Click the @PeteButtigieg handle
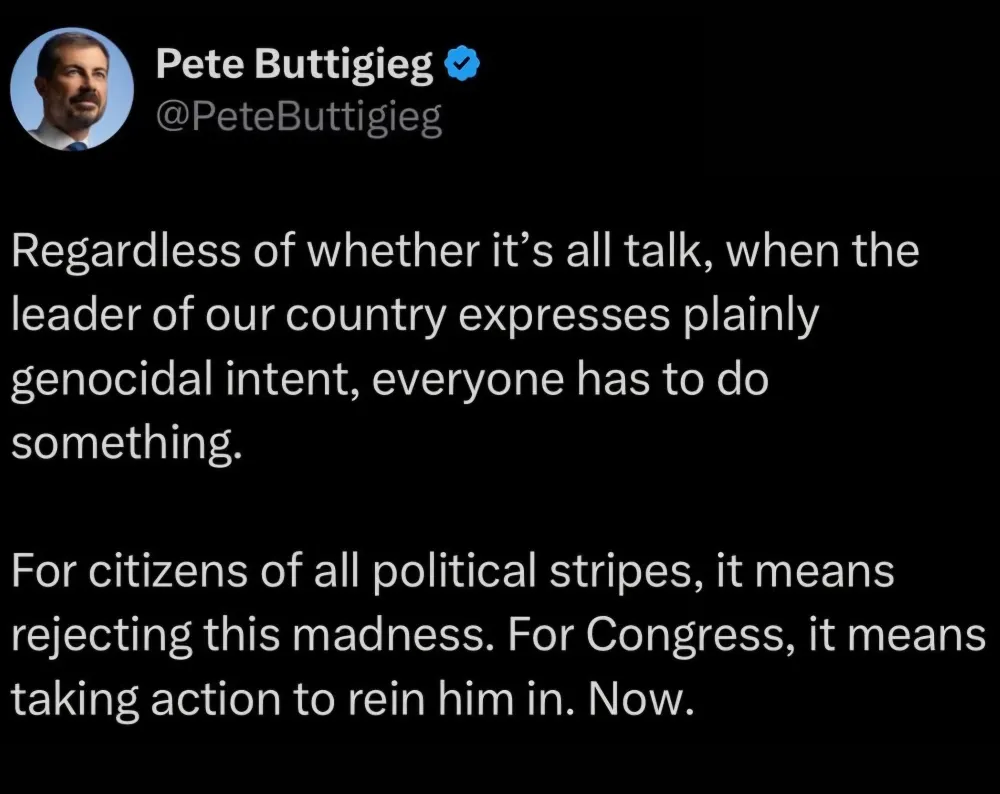 (x=299, y=120)
